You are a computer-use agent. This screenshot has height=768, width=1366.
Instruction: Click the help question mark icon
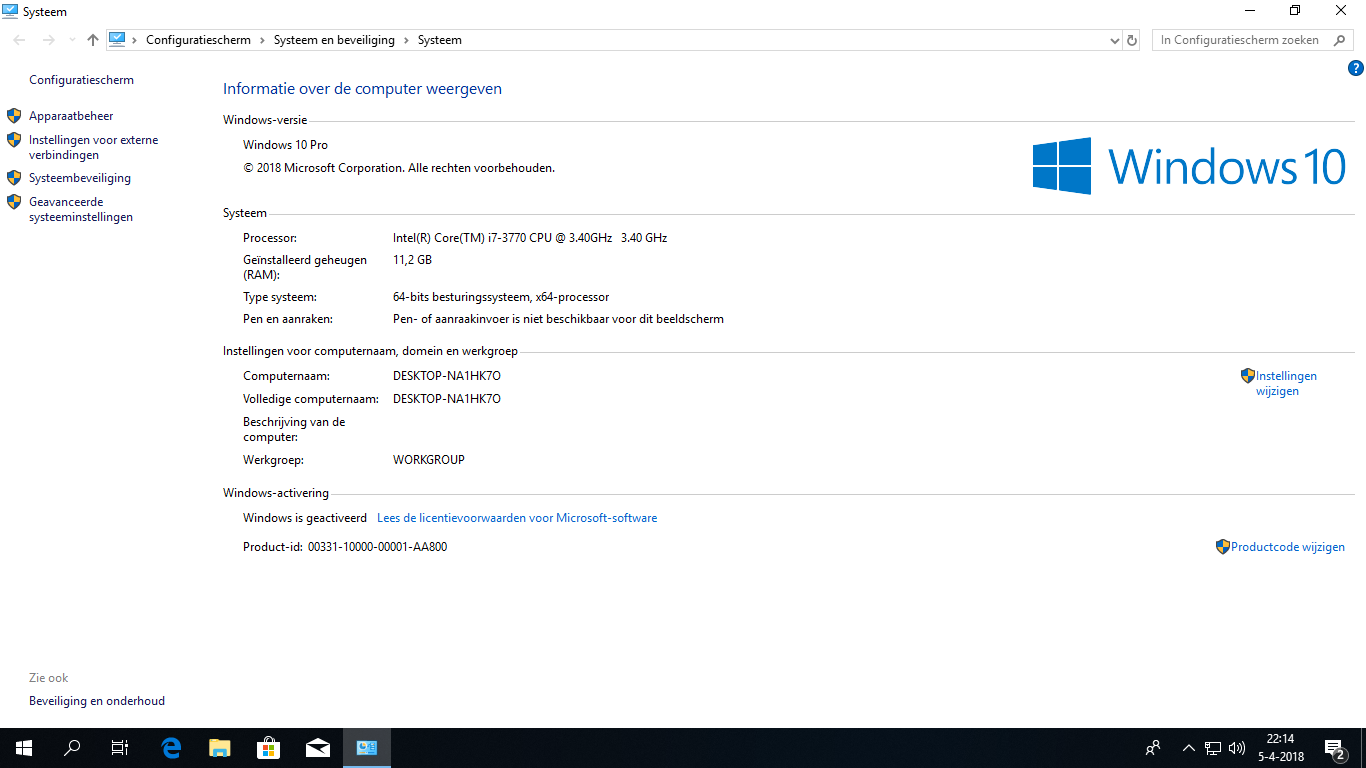(x=1356, y=69)
